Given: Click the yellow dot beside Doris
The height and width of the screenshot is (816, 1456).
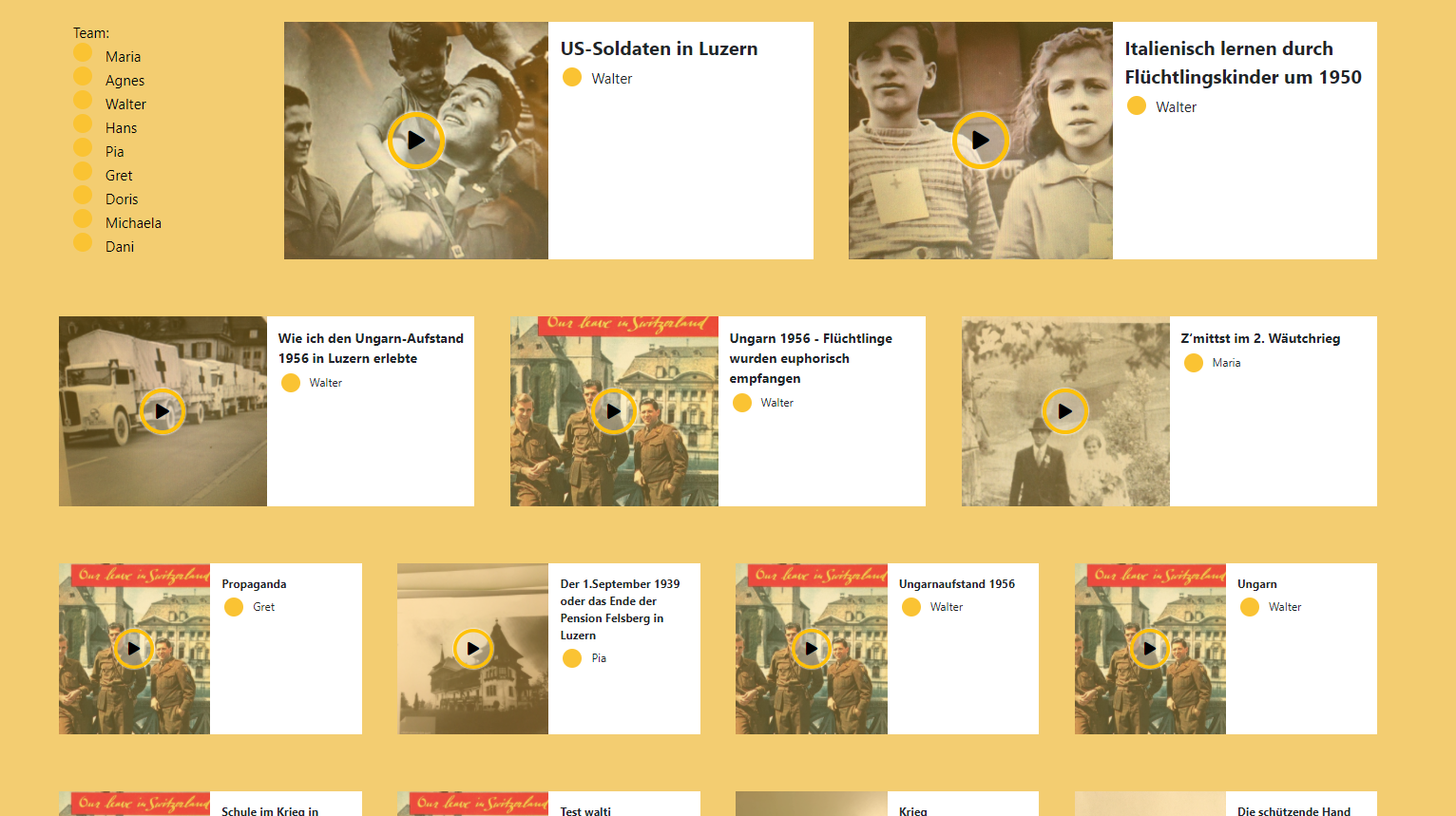Looking at the screenshot, I should tap(83, 195).
